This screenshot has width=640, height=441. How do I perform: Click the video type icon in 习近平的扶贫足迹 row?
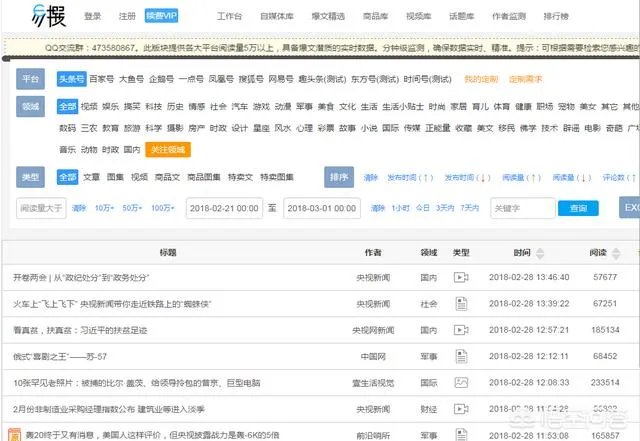pos(461,330)
